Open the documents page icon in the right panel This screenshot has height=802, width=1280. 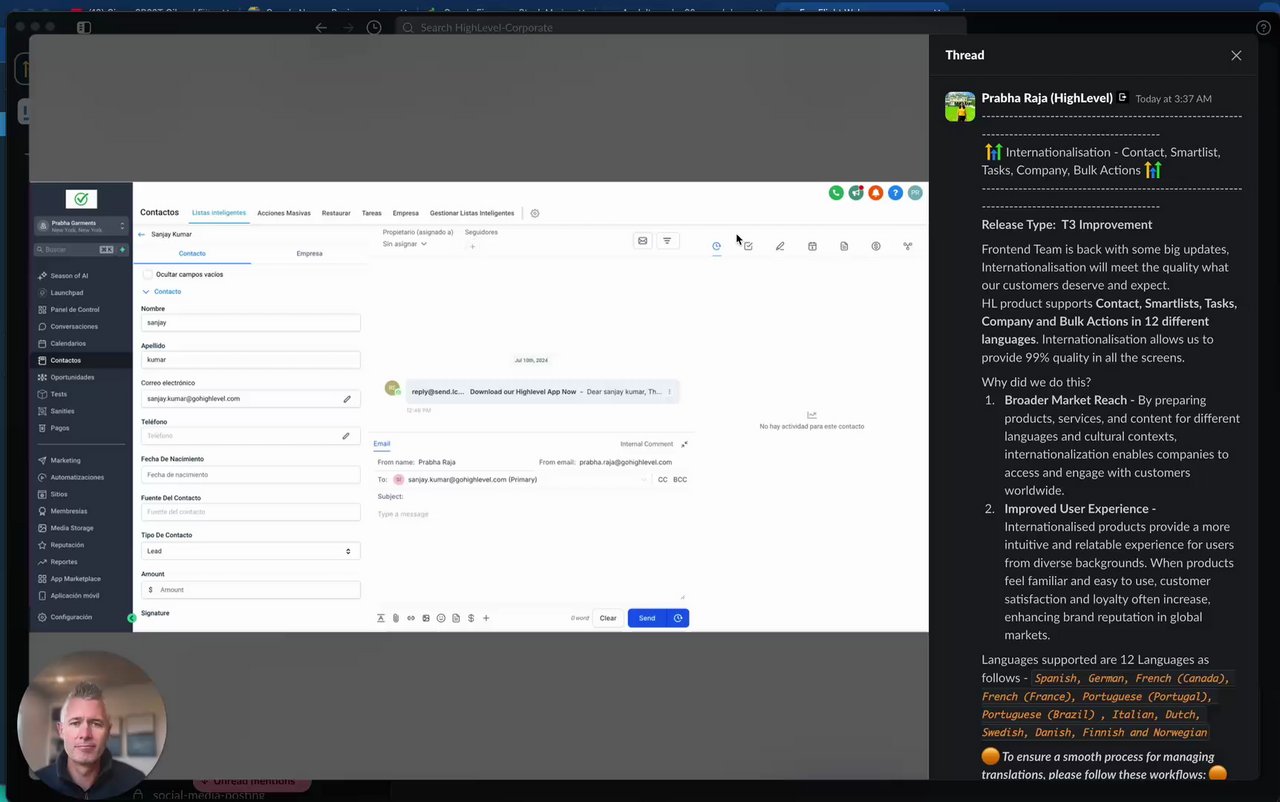tap(844, 246)
